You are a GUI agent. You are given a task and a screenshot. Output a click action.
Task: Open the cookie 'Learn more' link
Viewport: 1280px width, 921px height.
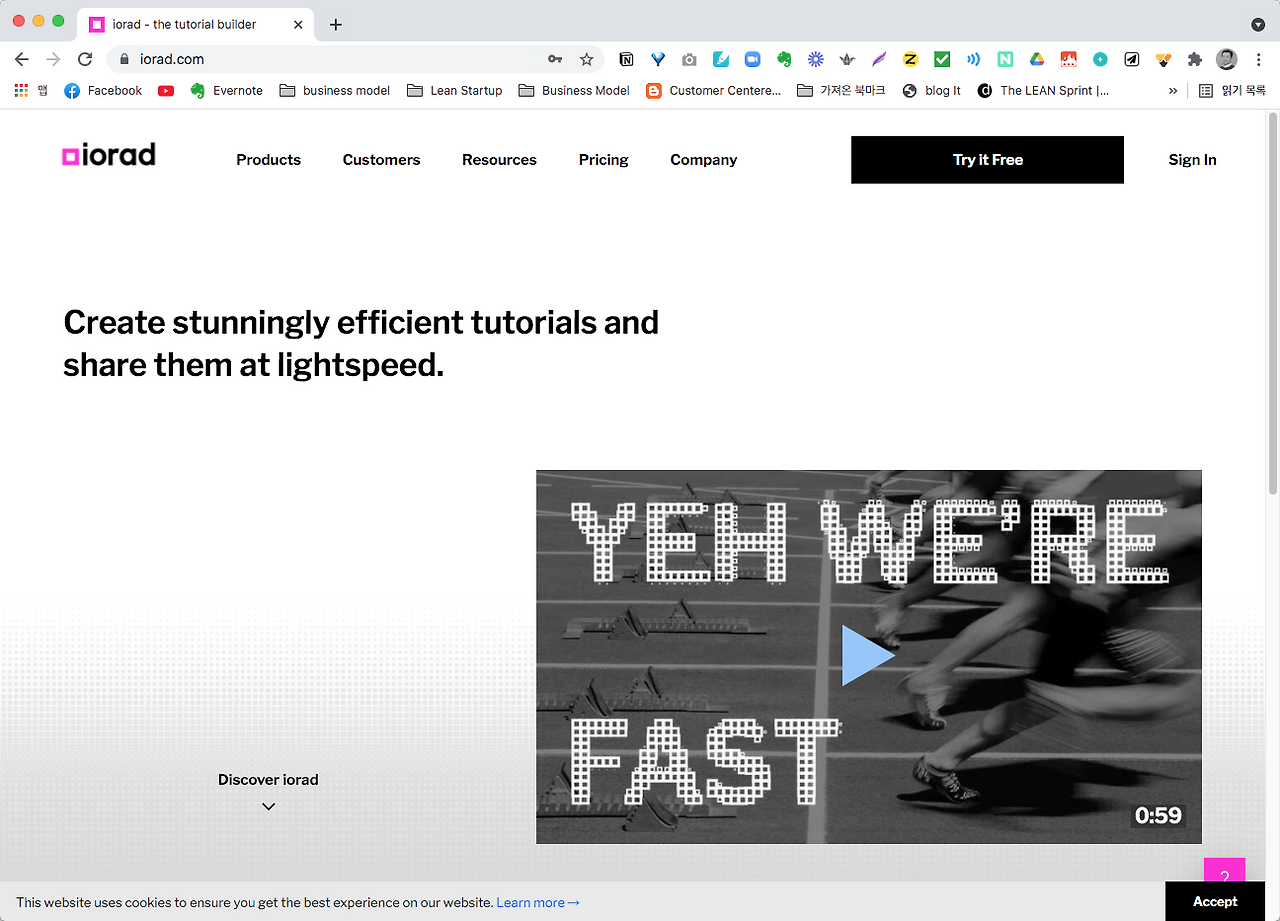coord(538,902)
